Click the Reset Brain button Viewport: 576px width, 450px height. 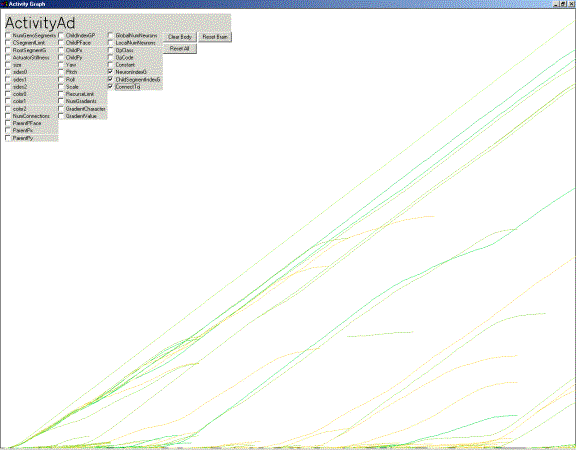coord(215,37)
